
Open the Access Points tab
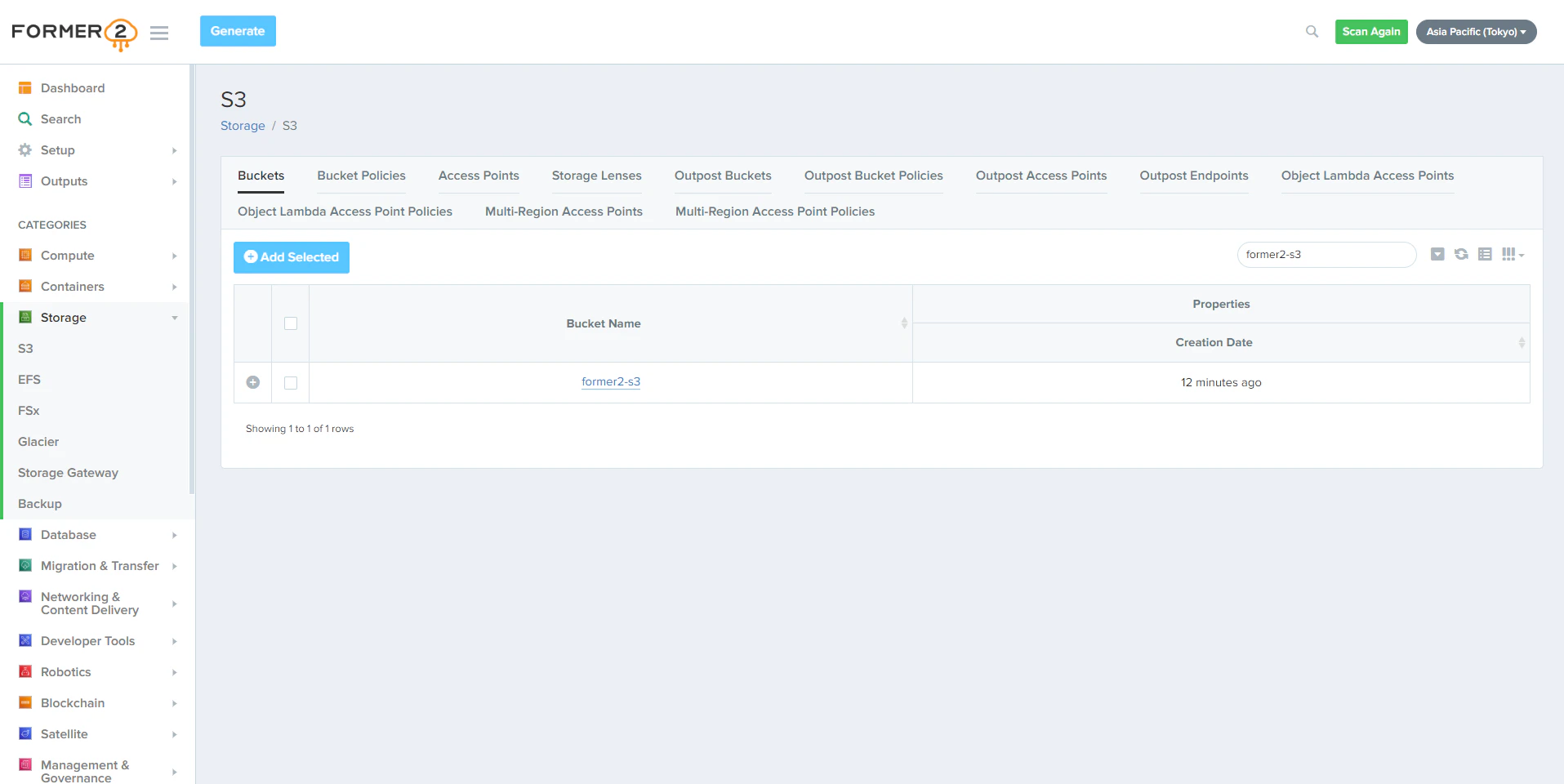[479, 176]
